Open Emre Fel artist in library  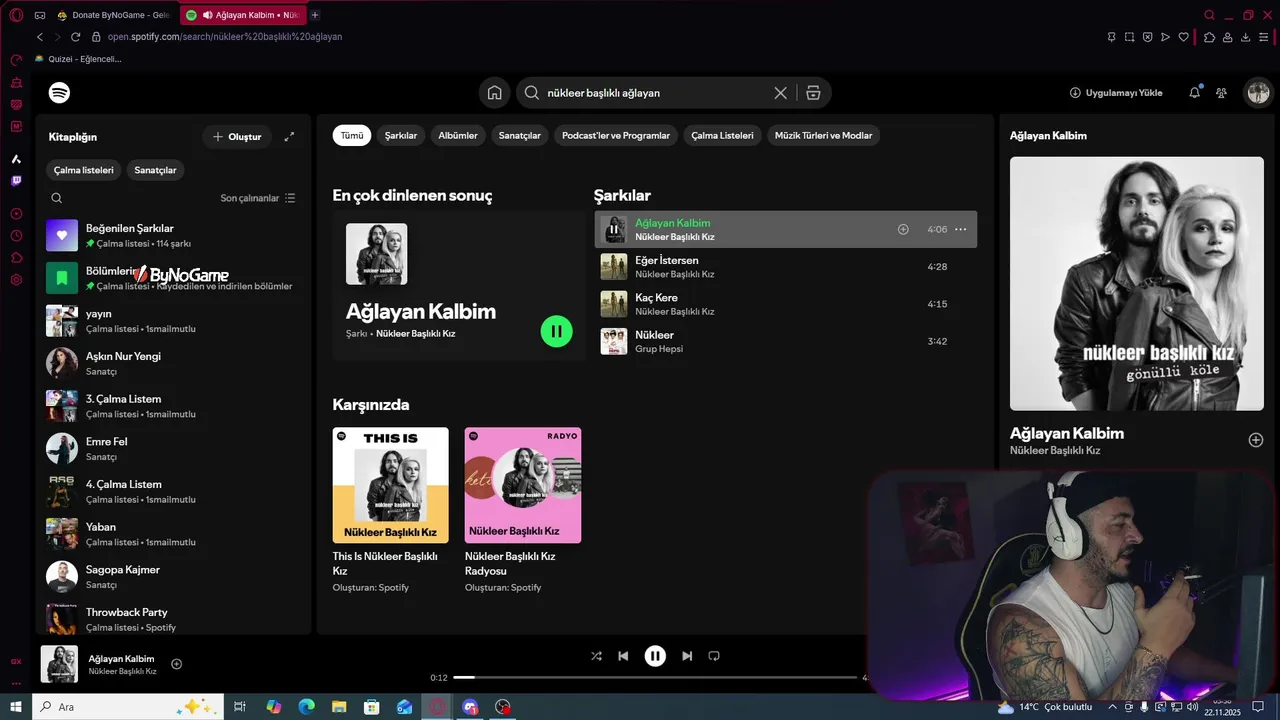[x=174, y=449]
